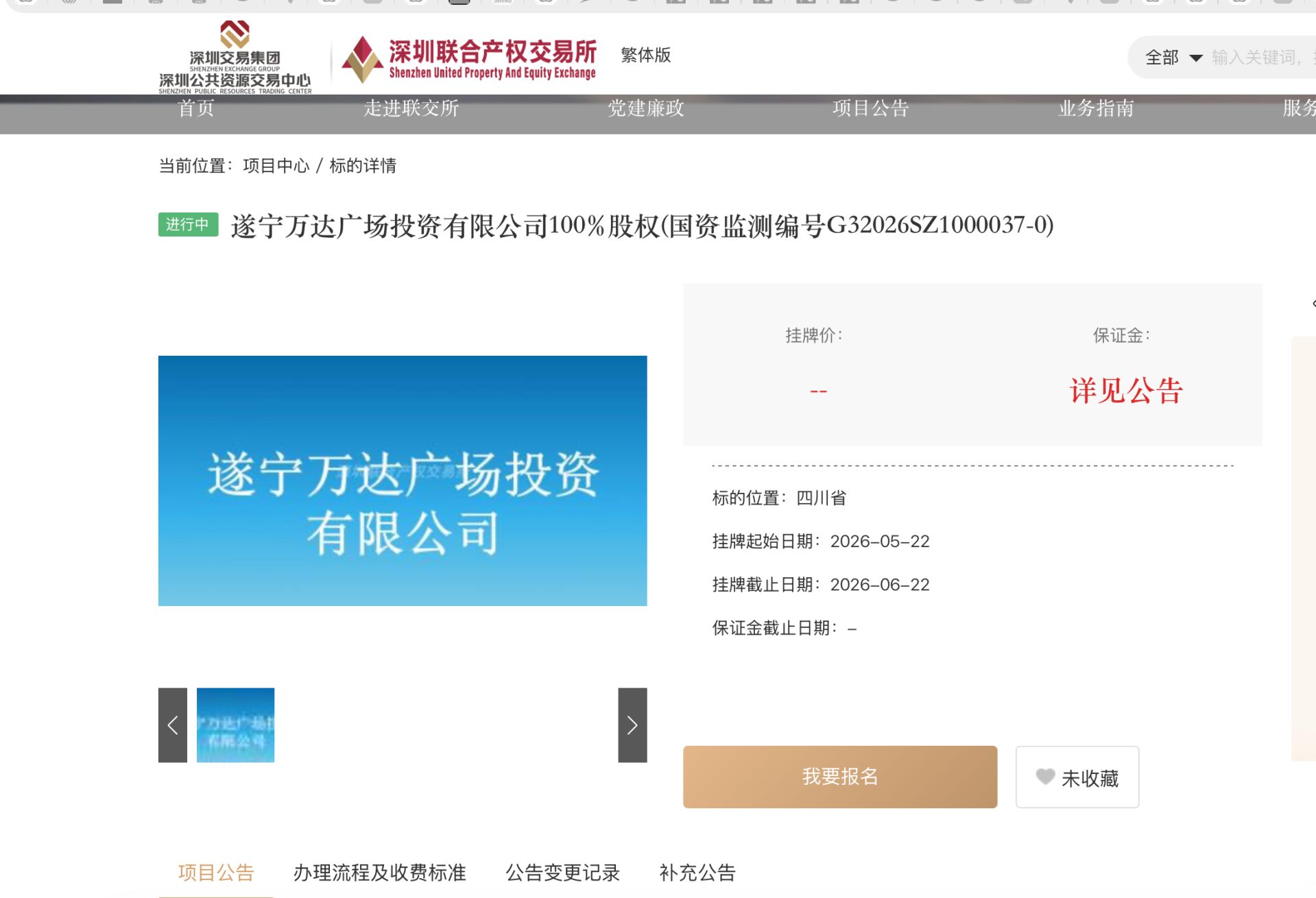This screenshot has height=898, width=1316.
Task: Click the heart icon in 未收藏
Action: tap(1045, 777)
